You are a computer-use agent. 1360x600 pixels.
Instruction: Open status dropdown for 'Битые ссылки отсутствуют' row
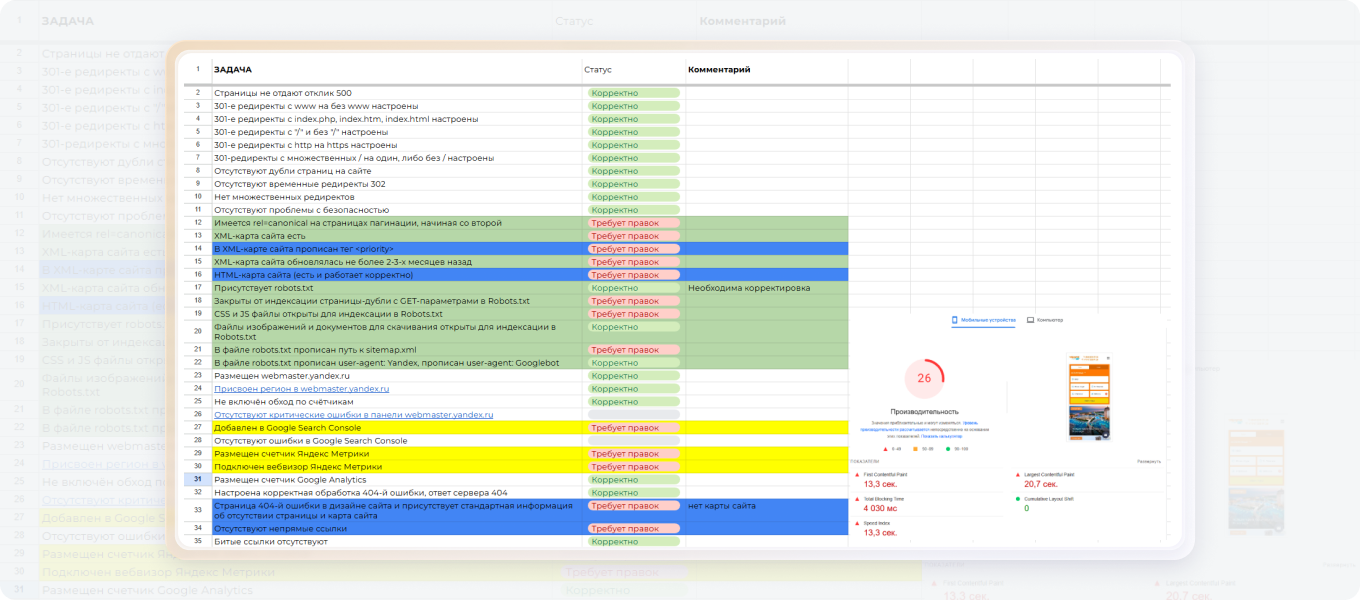coord(633,541)
